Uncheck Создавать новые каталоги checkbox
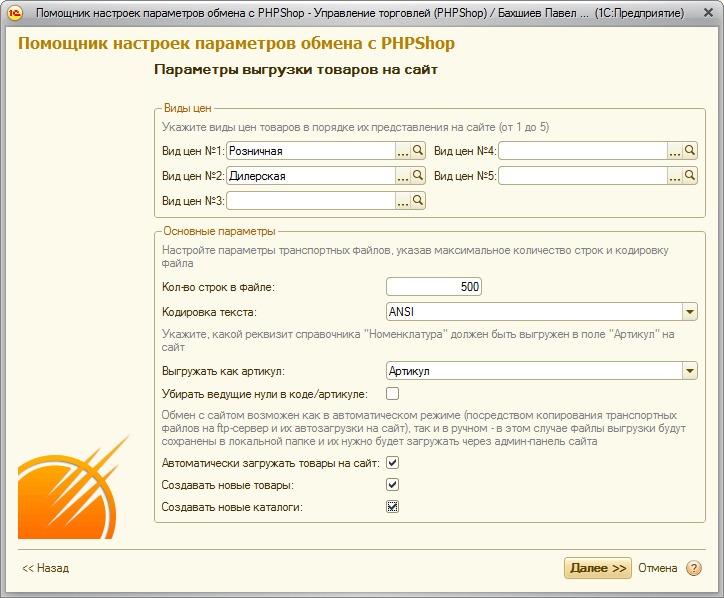Image resolution: width=724 pixels, height=598 pixels. [392, 507]
